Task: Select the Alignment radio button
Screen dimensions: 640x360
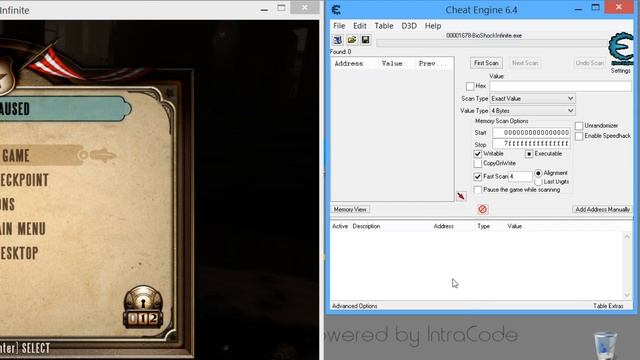Action: [x=538, y=173]
